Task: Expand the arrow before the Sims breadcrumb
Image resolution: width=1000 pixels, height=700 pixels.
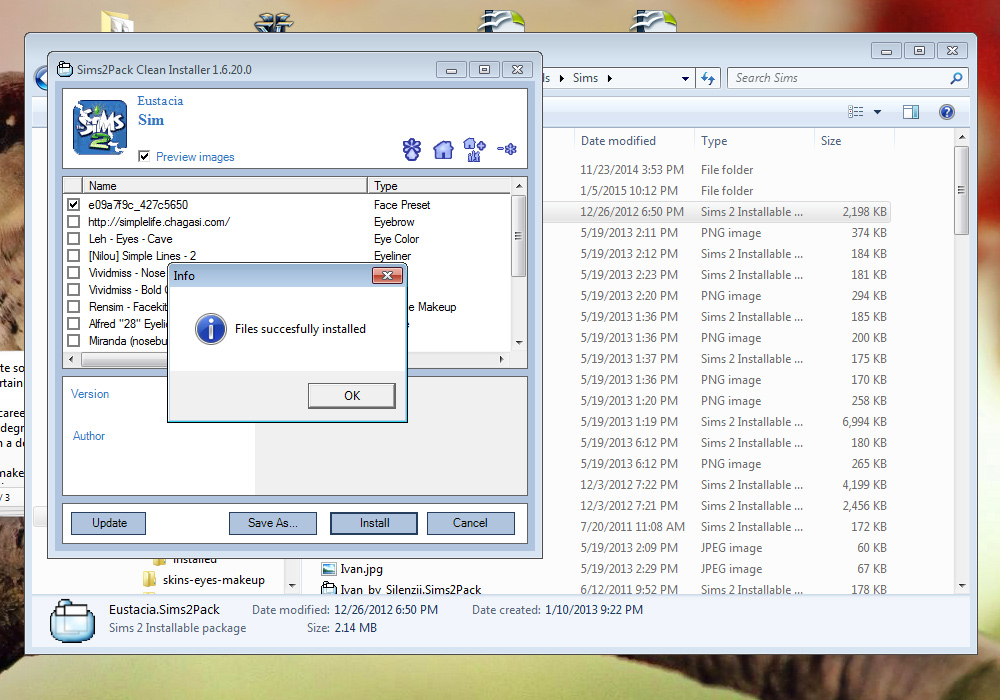Action: click(561, 78)
